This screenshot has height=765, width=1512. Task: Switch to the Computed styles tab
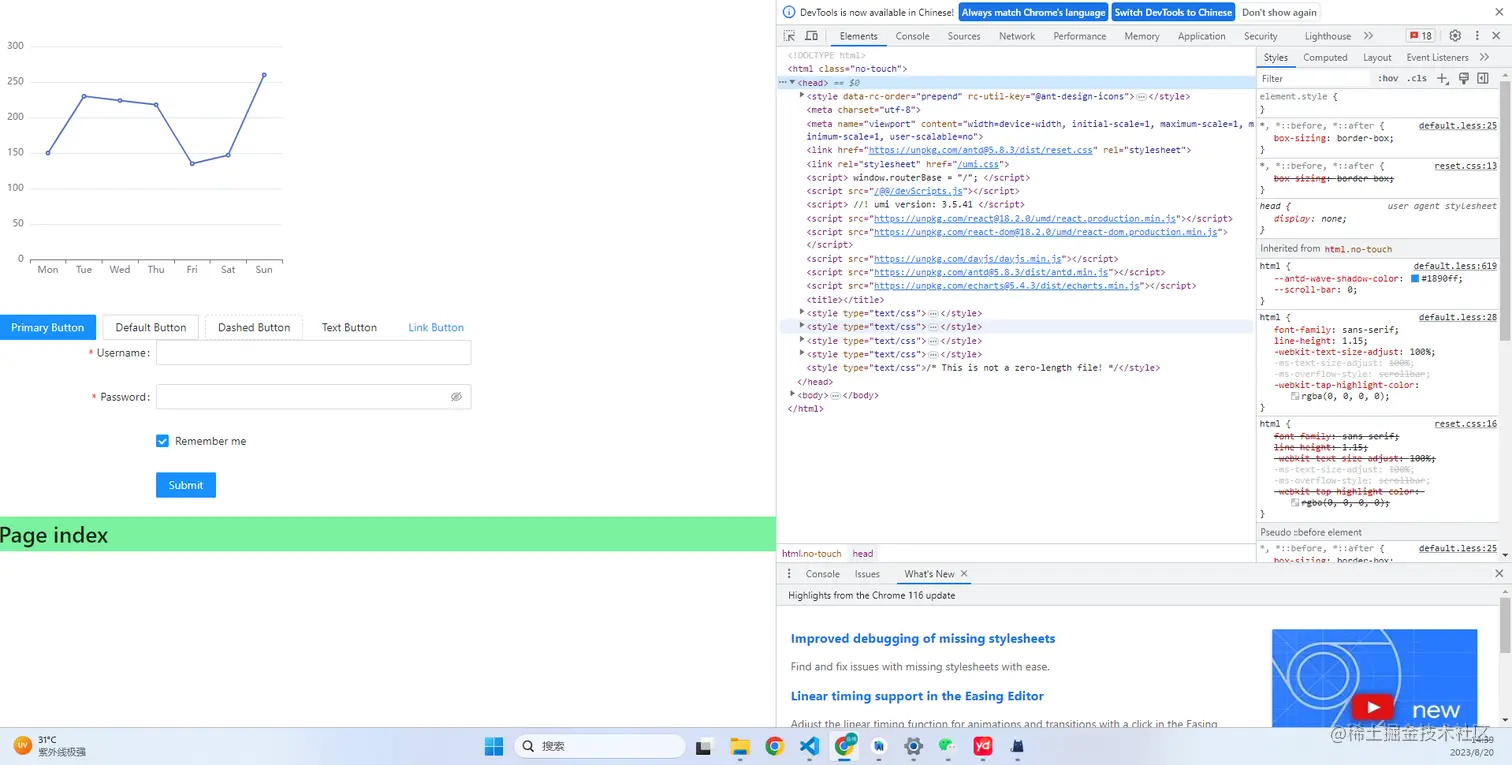[x=1325, y=57]
